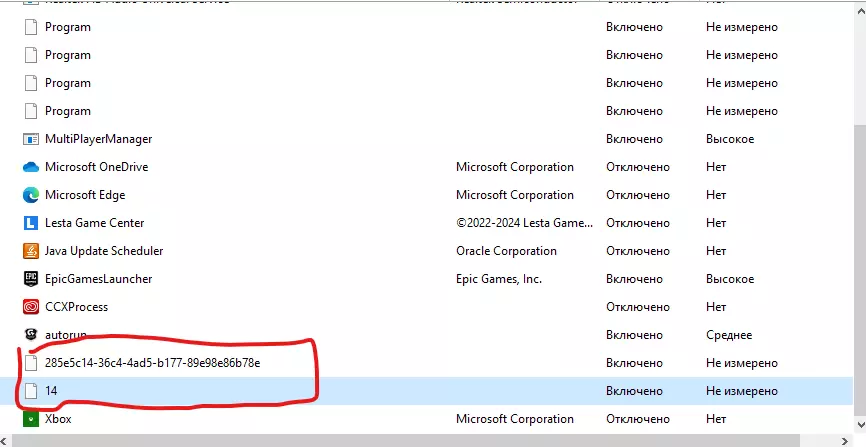Click the Lesta Game Center icon
The image size is (866, 447).
[31, 223]
